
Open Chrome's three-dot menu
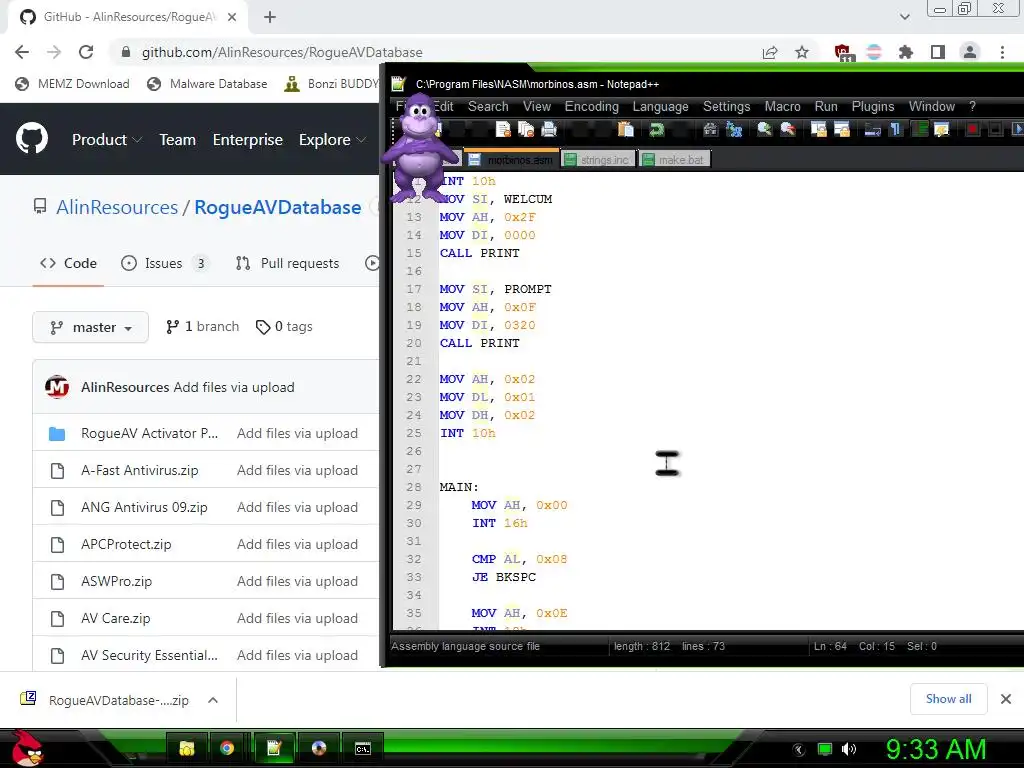tap(1002, 52)
